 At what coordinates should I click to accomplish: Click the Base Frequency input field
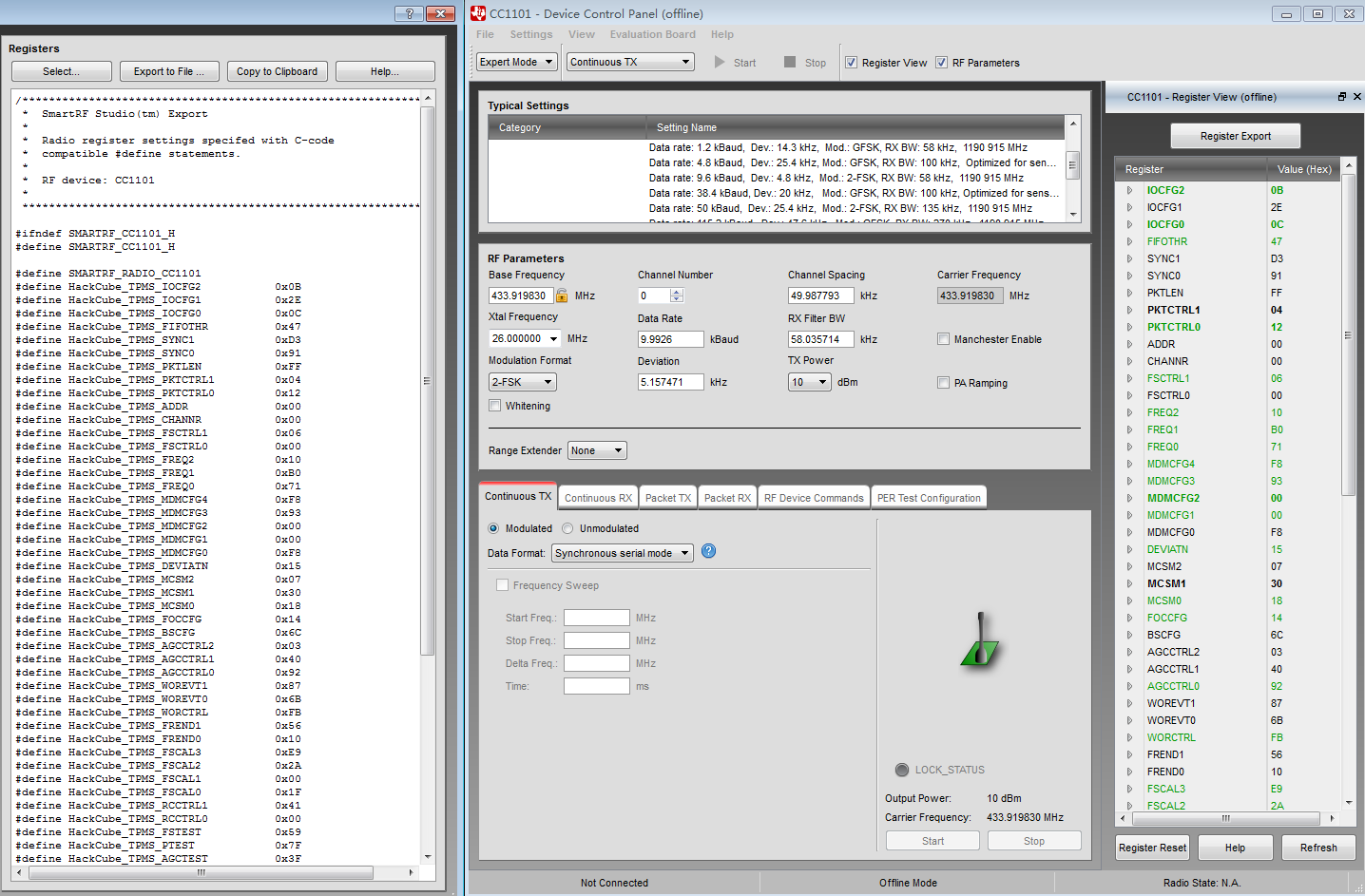521,295
